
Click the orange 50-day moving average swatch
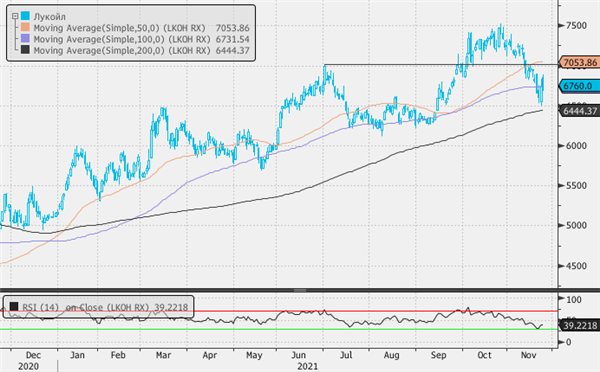coord(25,28)
